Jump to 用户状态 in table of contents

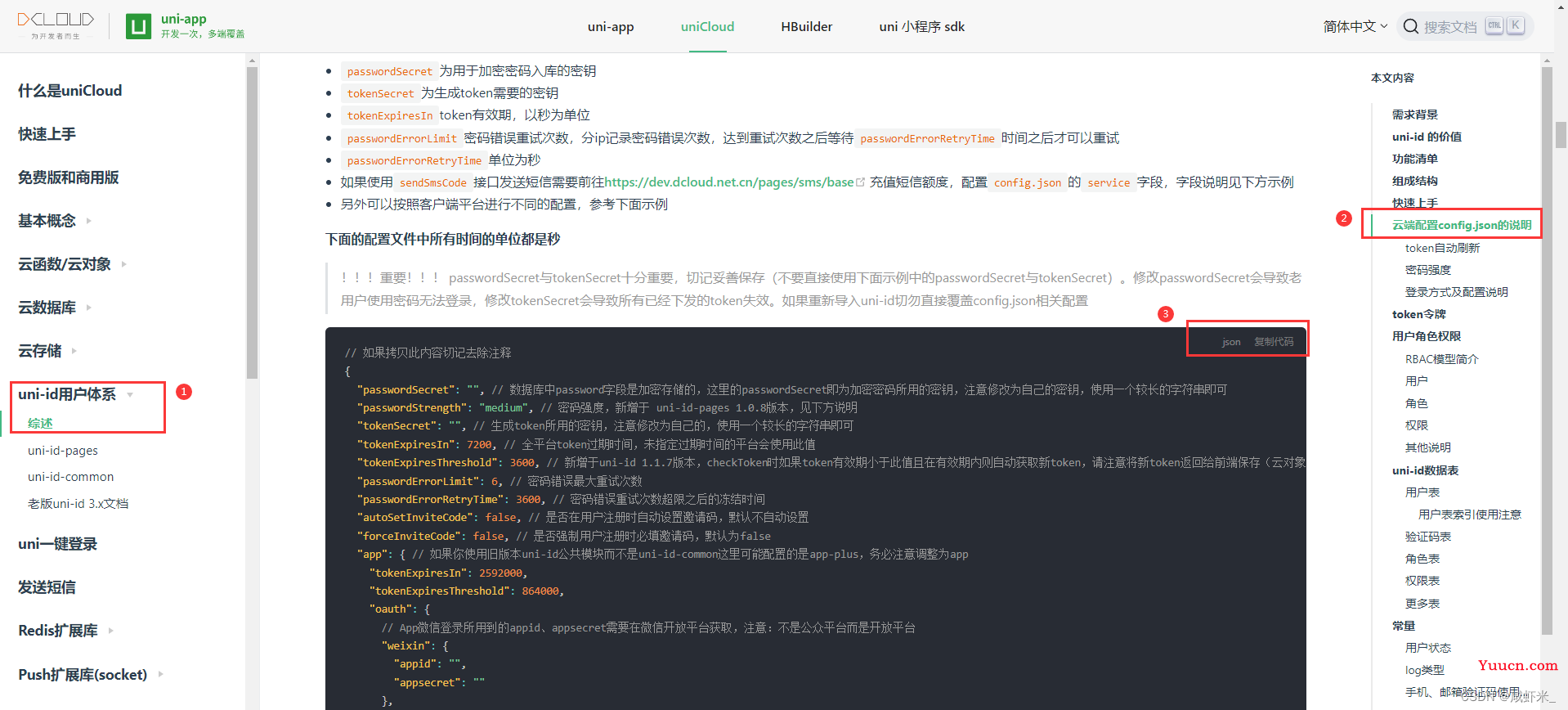pyautogui.click(x=1428, y=648)
